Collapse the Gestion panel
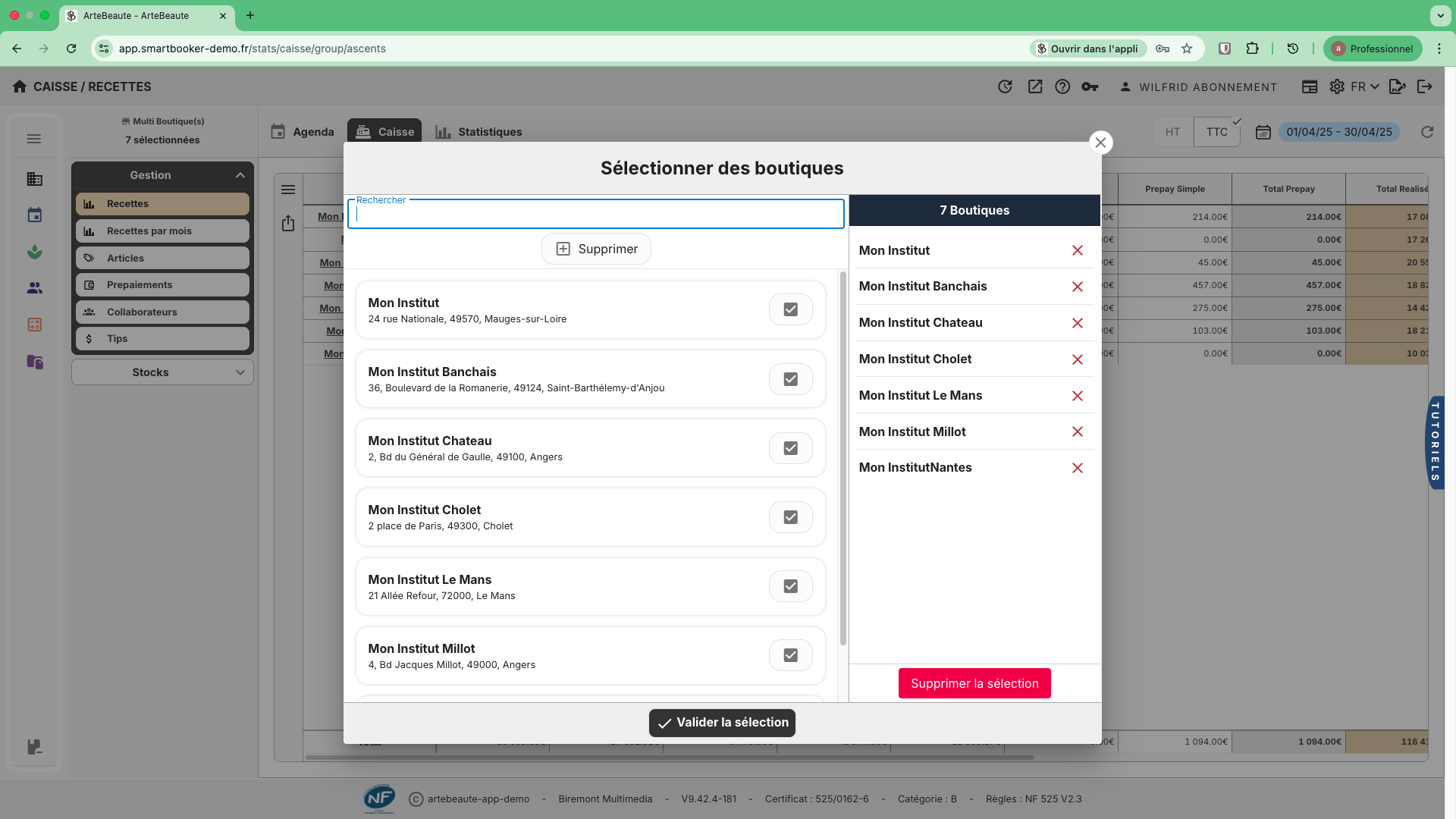This screenshot has width=1456, height=819. tap(240, 174)
